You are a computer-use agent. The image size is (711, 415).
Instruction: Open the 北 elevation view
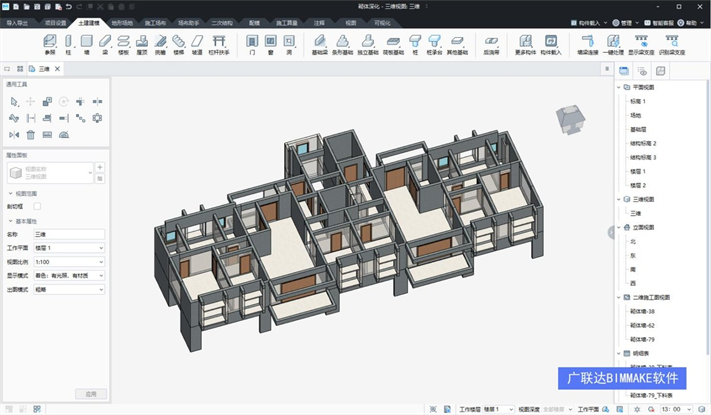633,241
